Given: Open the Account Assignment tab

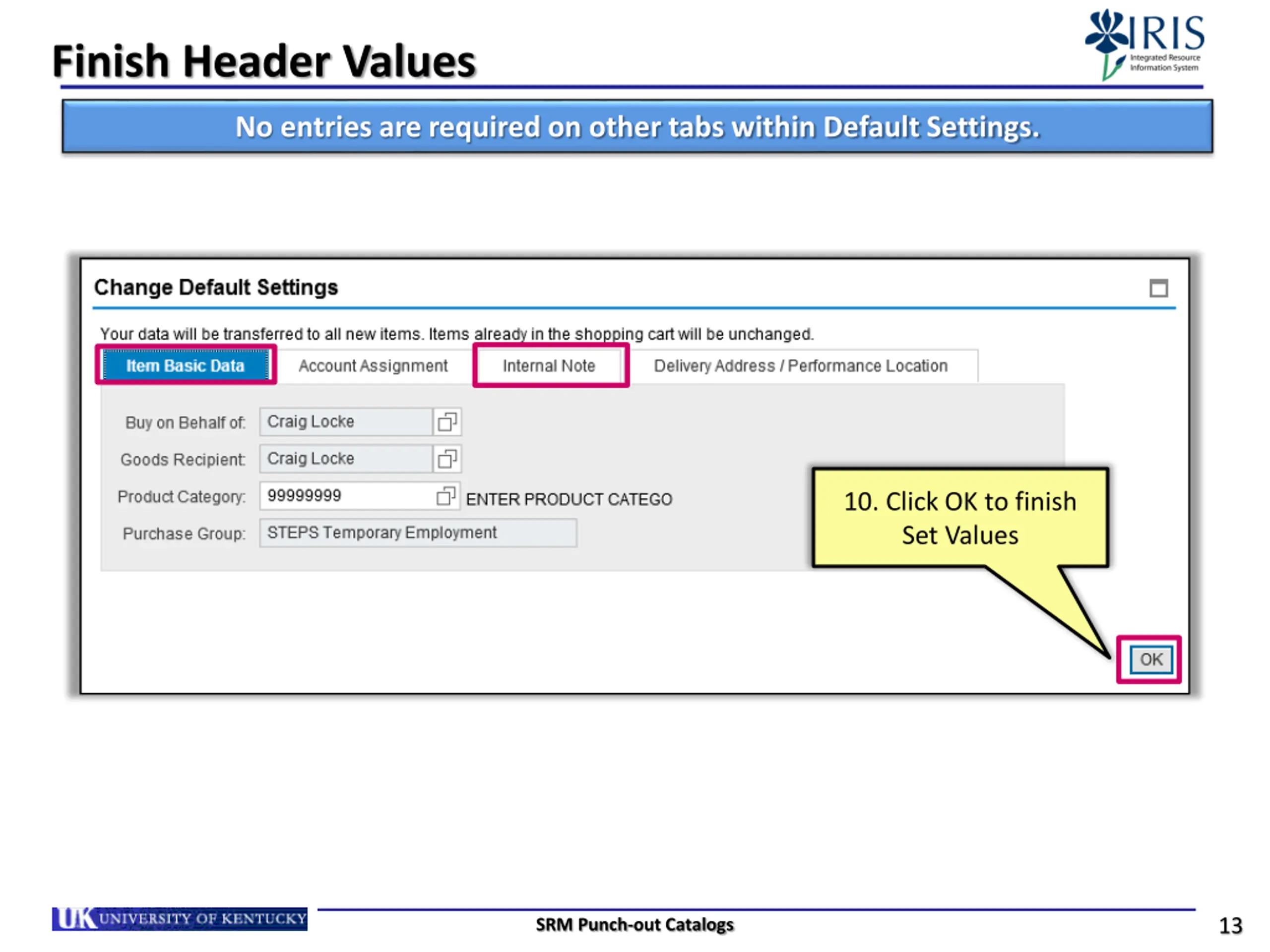Looking at the screenshot, I should click(x=373, y=365).
